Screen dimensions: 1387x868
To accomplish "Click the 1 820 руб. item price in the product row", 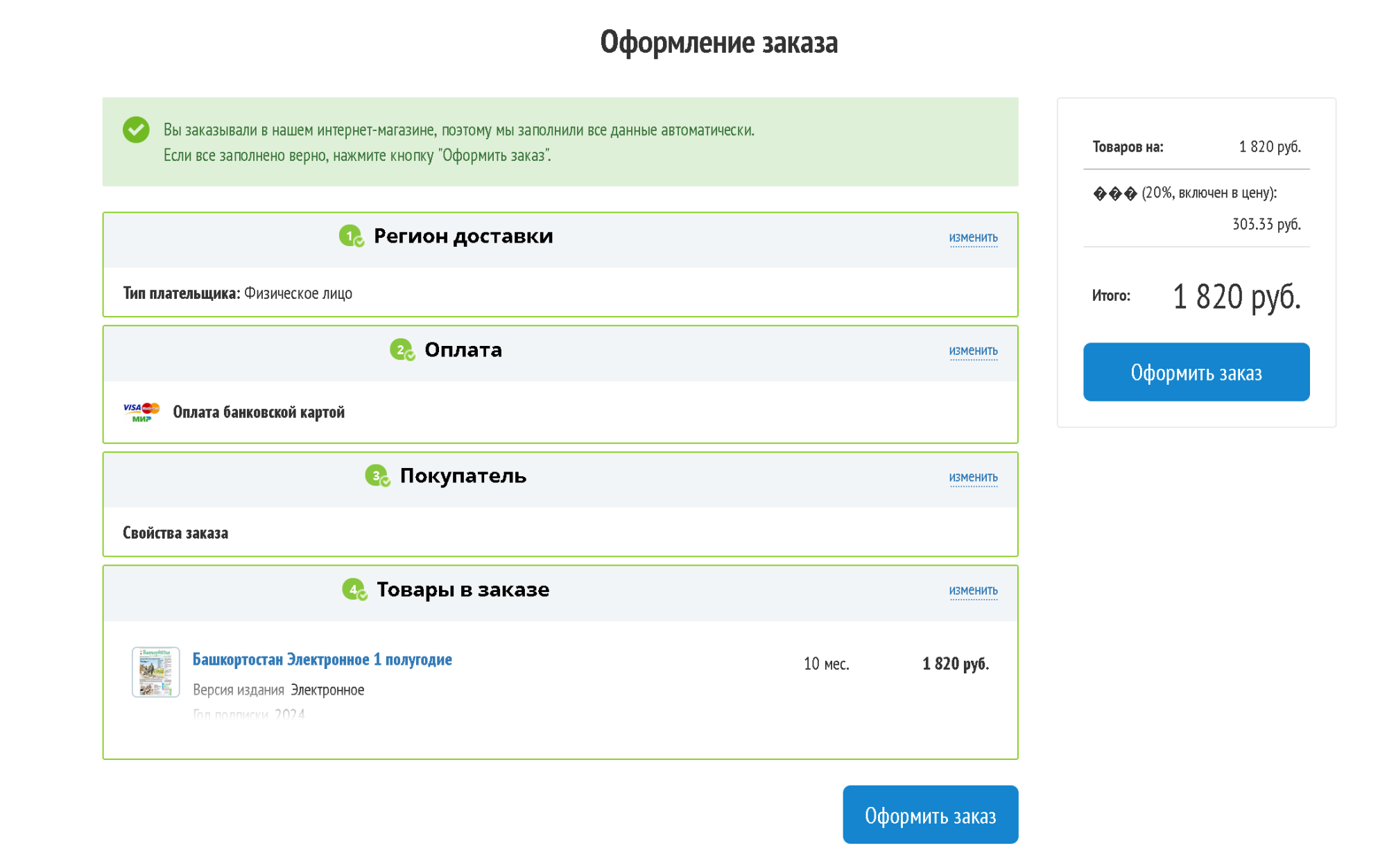I will [x=956, y=664].
